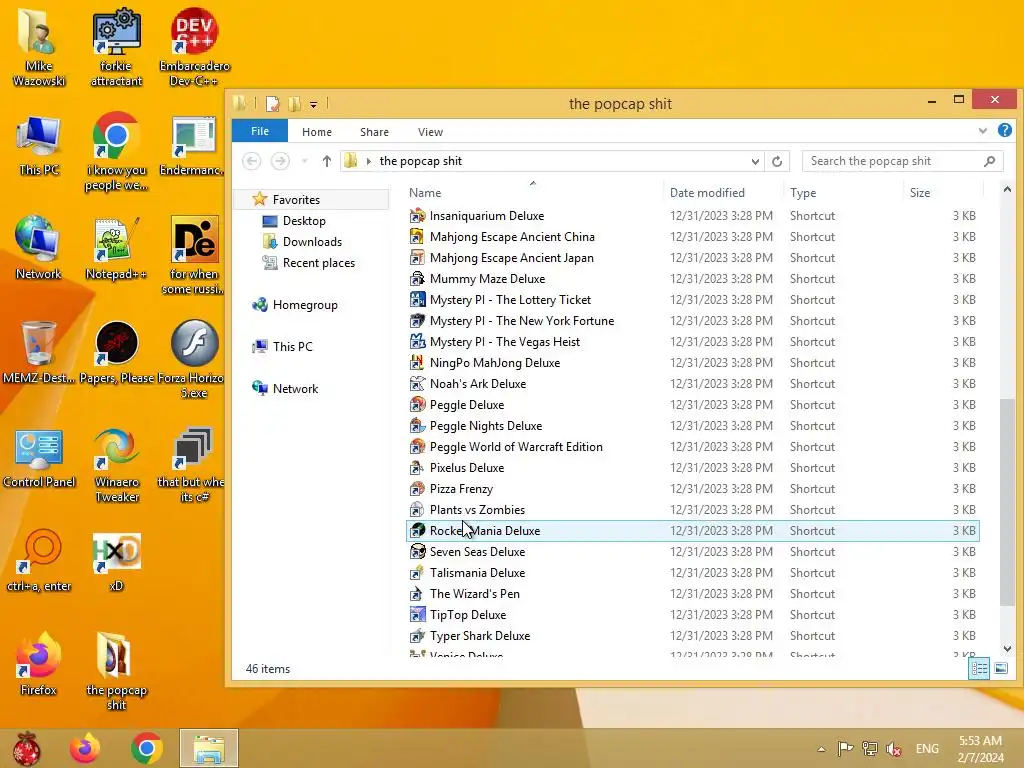Open This PC in navigation pane

[293, 347]
